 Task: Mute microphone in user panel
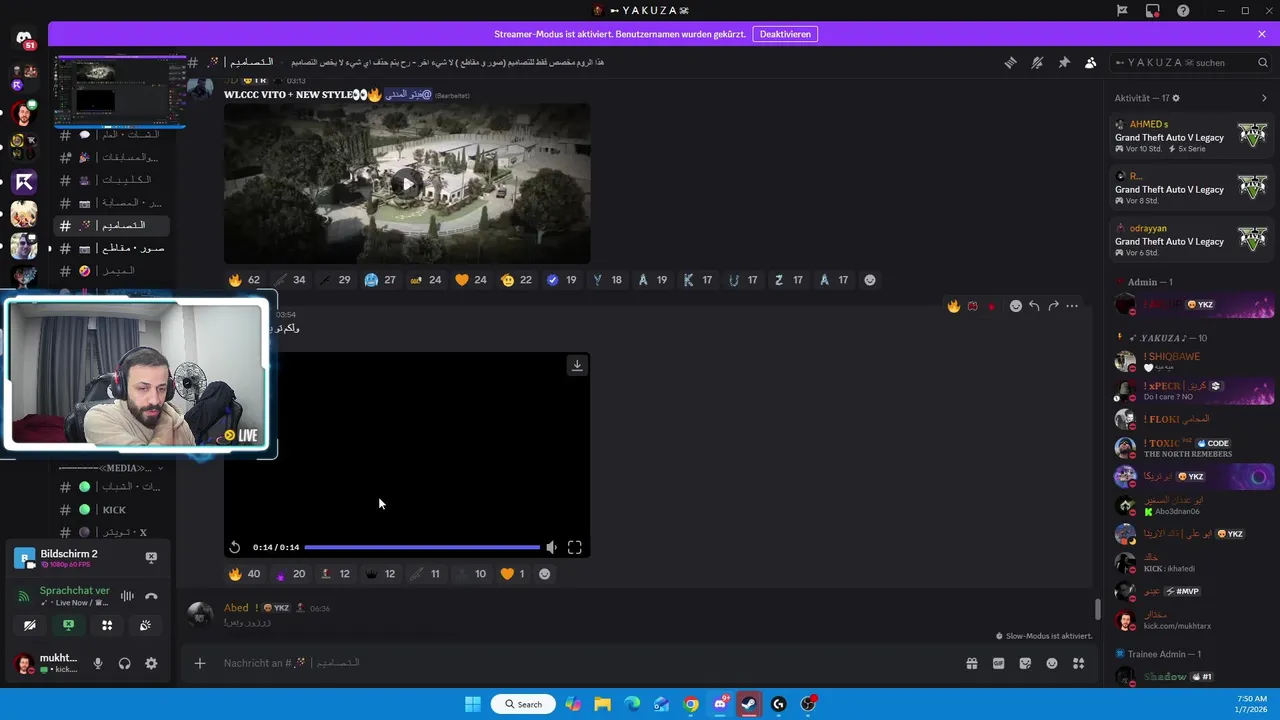(98, 663)
